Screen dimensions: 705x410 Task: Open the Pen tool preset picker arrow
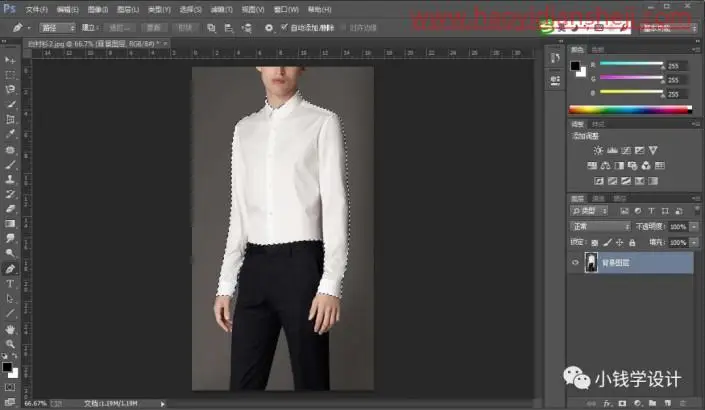point(29,28)
